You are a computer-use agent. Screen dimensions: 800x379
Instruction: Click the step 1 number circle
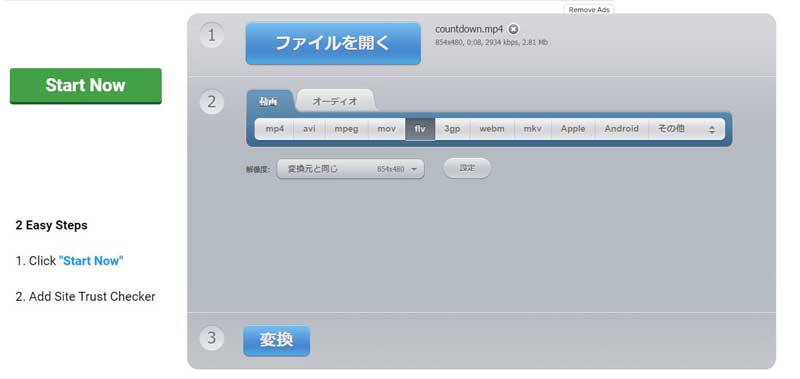click(212, 35)
